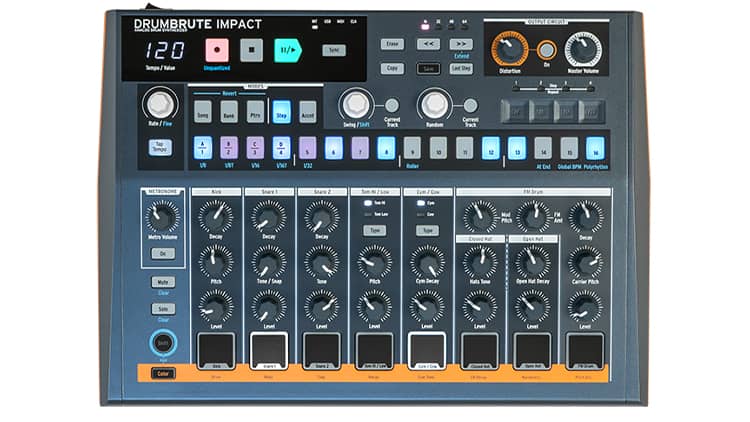
Task: Push the Last Step button
Action: click(461, 68)
